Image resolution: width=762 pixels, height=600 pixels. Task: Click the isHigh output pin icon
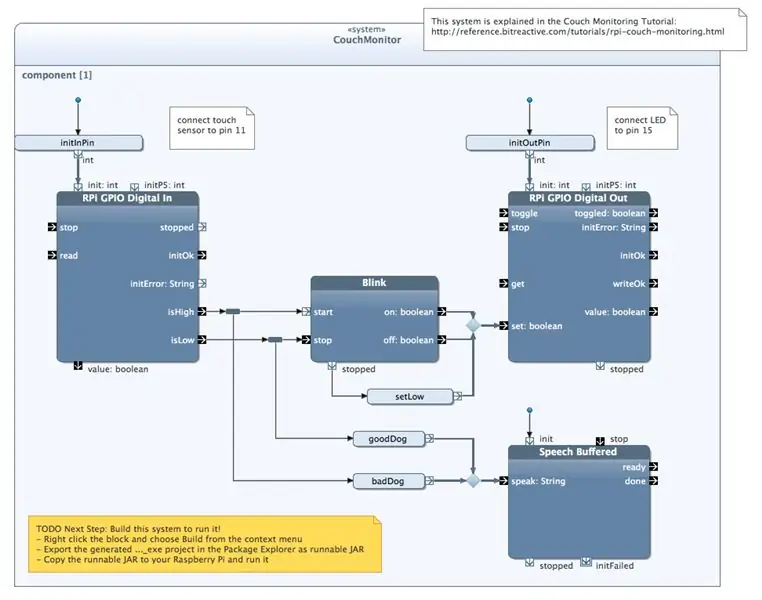coord(202,311)
